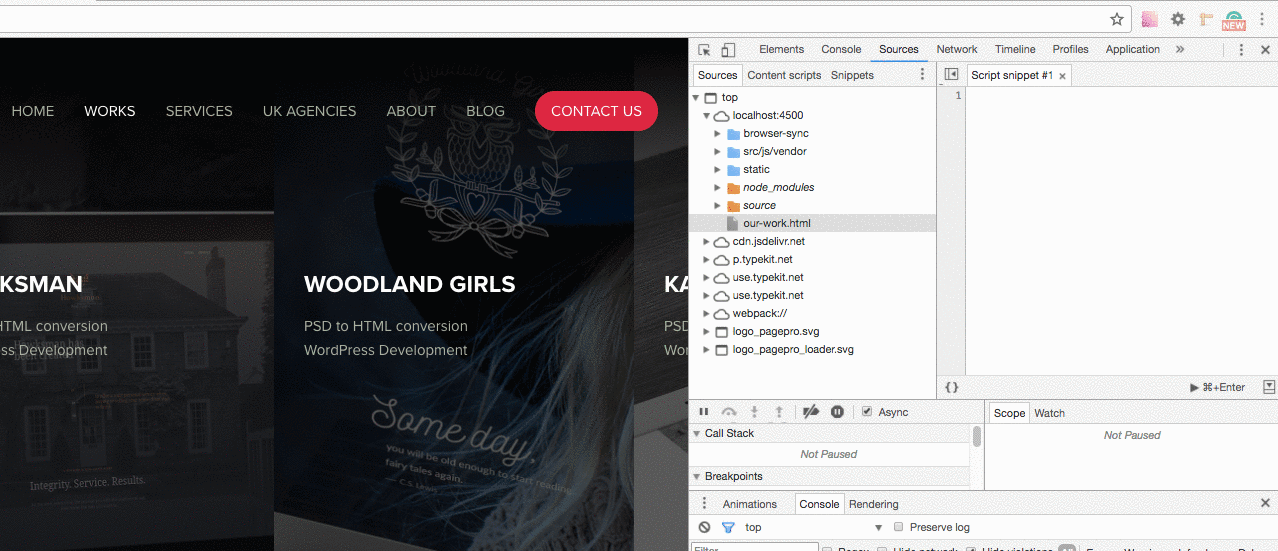
Task: Hide the navigator with the sidebar toggle icon
Action: click(x=951, y=75)
